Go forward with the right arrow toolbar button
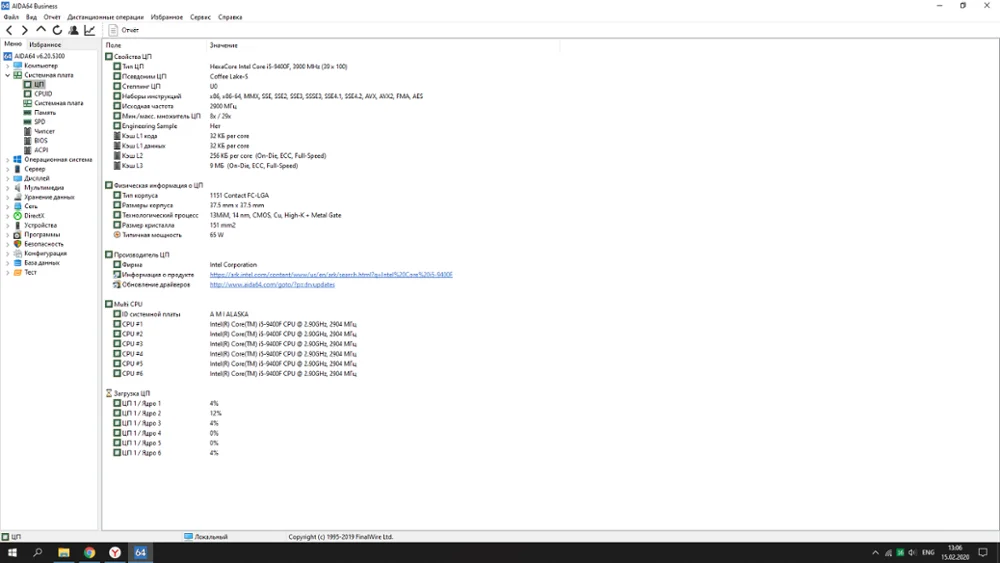This screenshot has width=1000, height=563. (x=24, y=30)
